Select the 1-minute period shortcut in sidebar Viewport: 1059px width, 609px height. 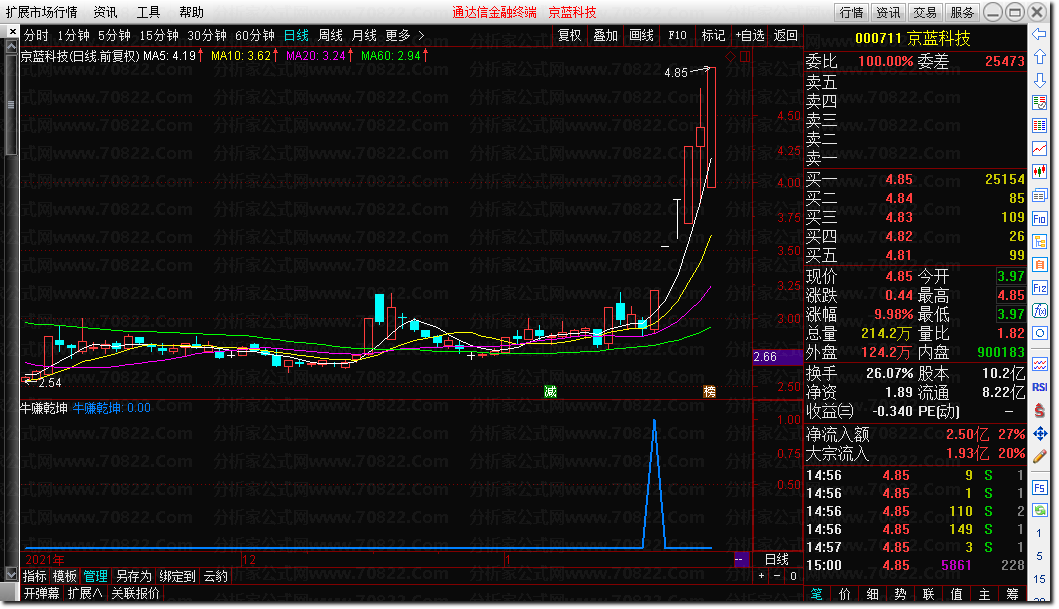point(1039,533)
